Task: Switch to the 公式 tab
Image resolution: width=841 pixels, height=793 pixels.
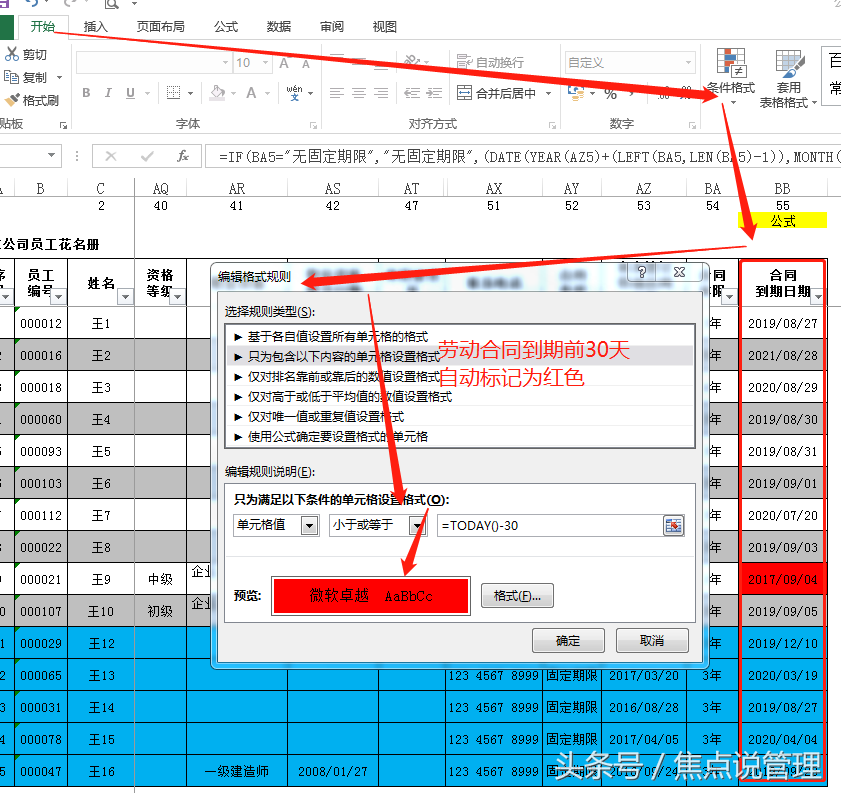Action: (226, 26)
